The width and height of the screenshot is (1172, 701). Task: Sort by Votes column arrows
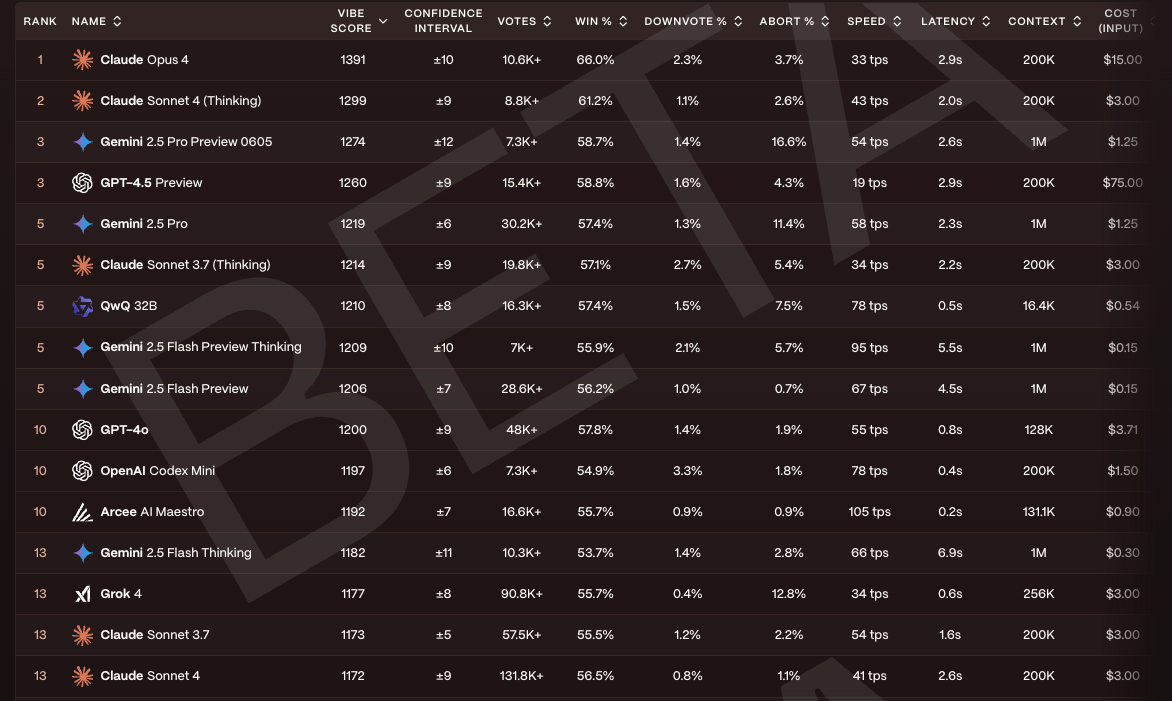click(x=547, y=22)
